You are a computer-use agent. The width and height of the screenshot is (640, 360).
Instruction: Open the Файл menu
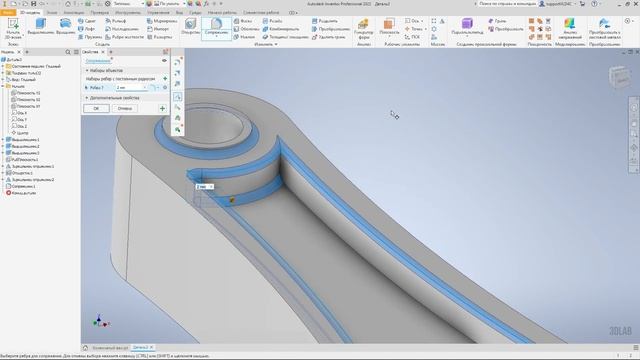8,13
